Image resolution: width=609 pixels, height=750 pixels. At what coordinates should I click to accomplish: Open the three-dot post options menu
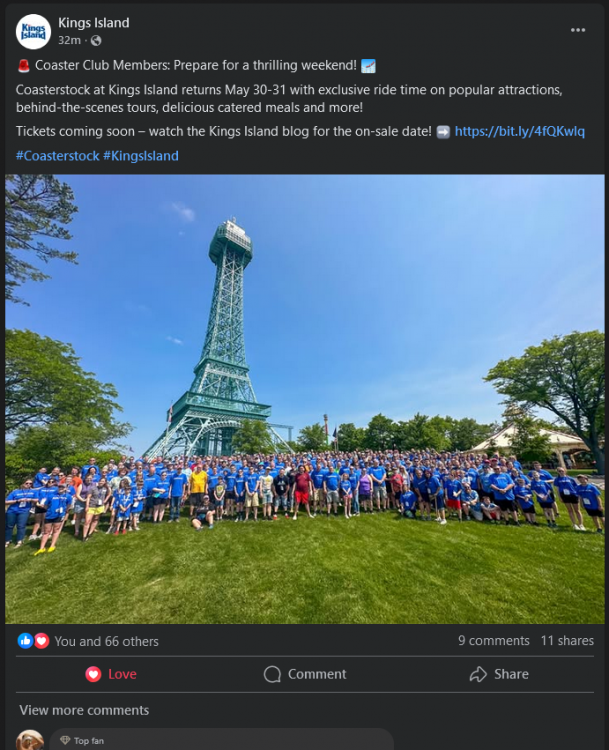(577, 30)
